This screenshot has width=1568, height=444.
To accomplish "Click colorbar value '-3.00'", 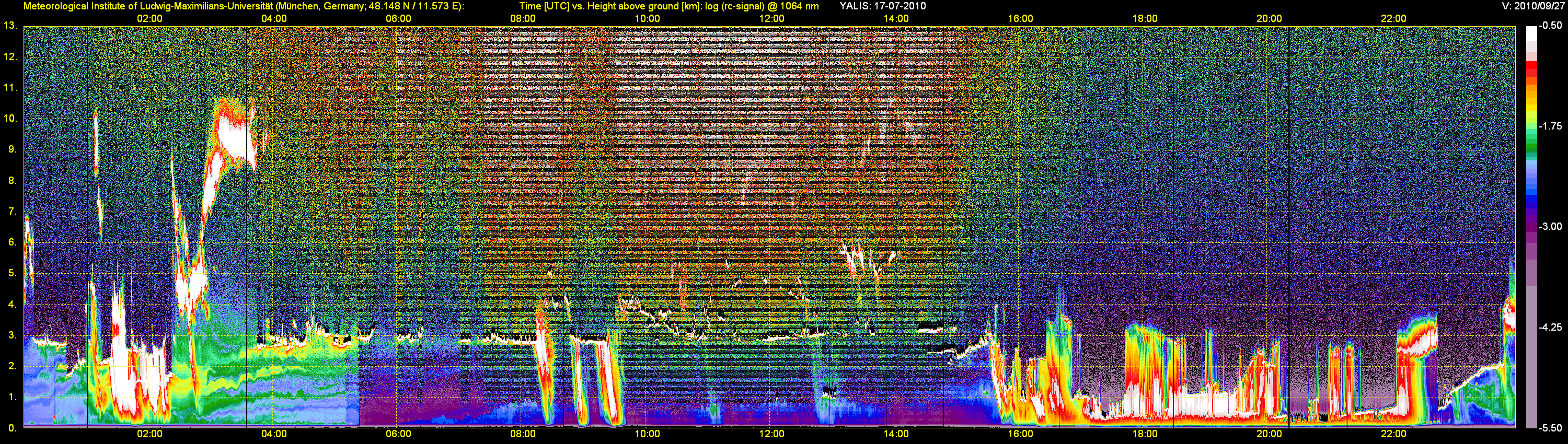I will 1550,226.
